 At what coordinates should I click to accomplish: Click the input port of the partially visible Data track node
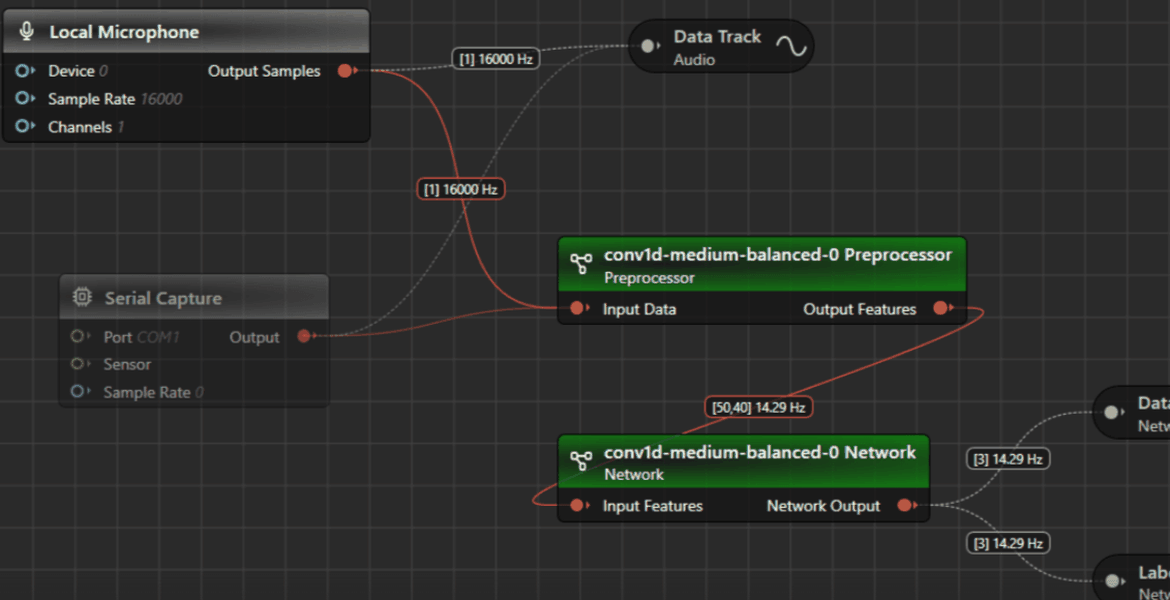1113,412
